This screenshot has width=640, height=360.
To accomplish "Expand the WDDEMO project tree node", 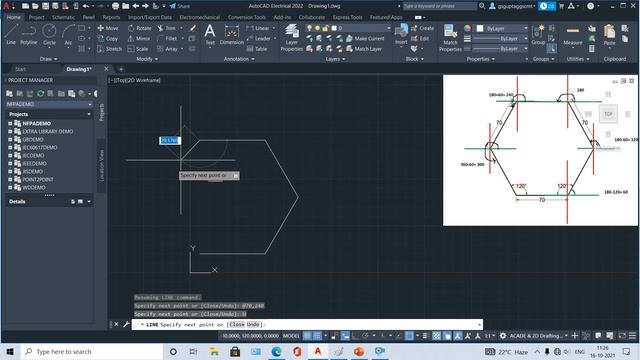I will coord(10,187).
